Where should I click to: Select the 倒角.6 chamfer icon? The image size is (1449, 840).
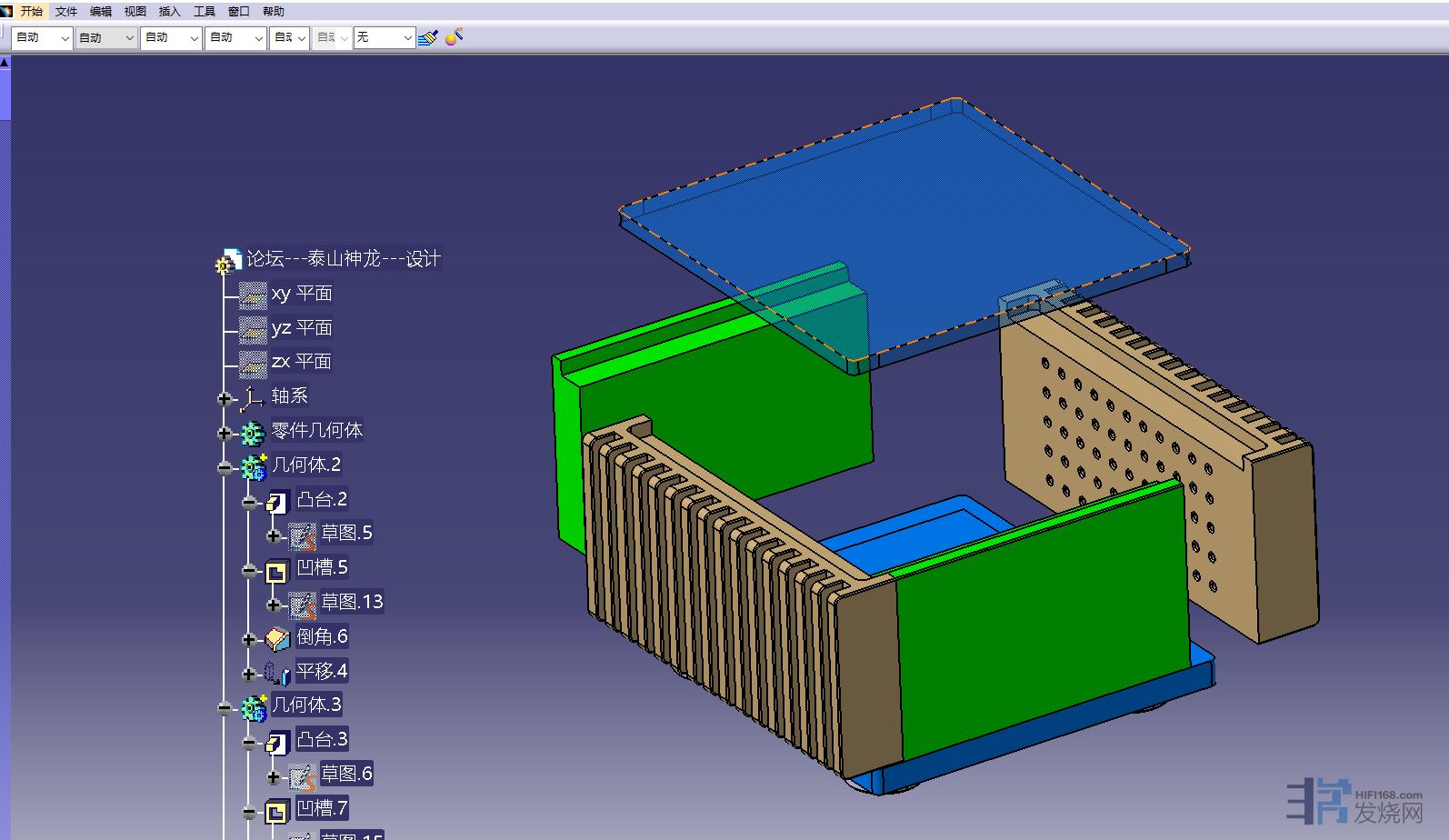[277, 639]
